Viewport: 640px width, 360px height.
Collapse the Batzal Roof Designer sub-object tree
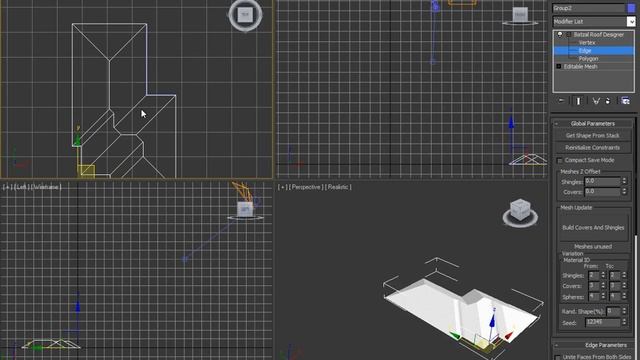point(569,35)
